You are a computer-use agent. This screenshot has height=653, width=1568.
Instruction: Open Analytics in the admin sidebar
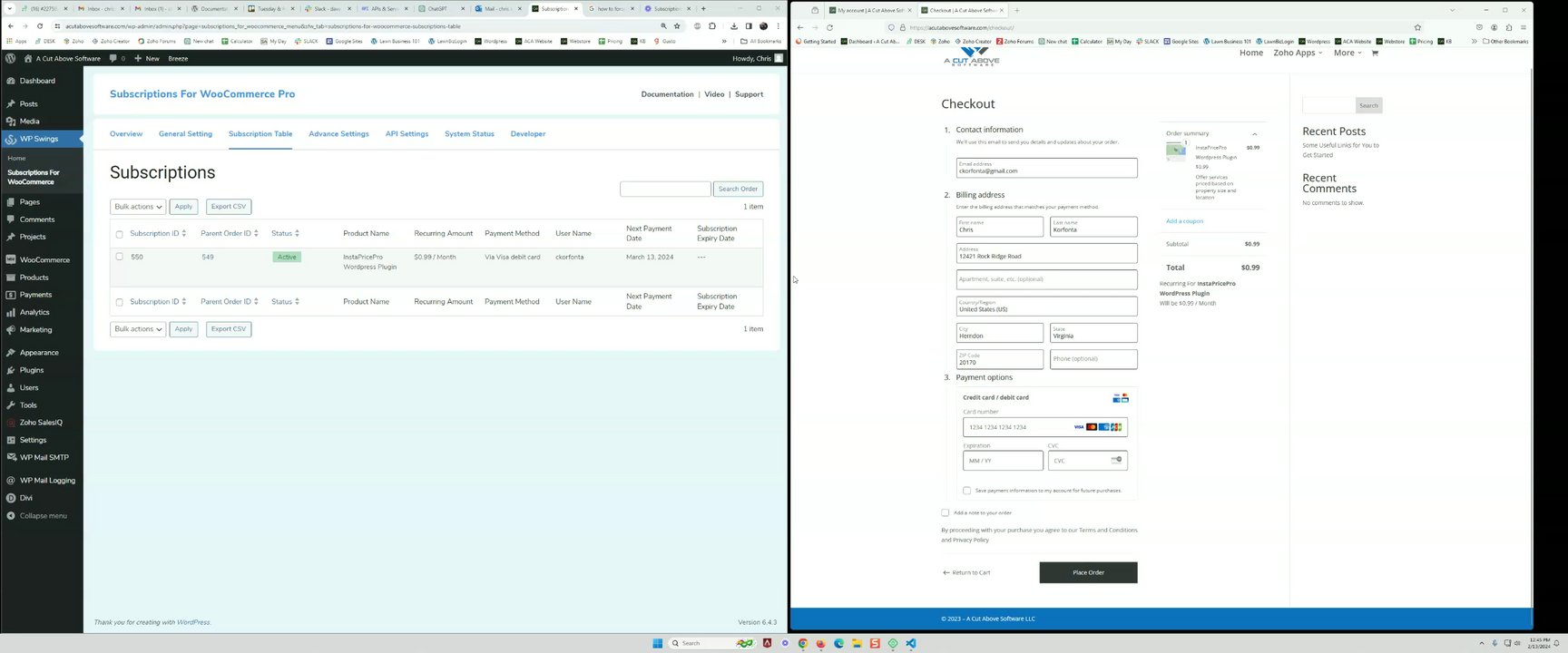[x=34, y=312]
